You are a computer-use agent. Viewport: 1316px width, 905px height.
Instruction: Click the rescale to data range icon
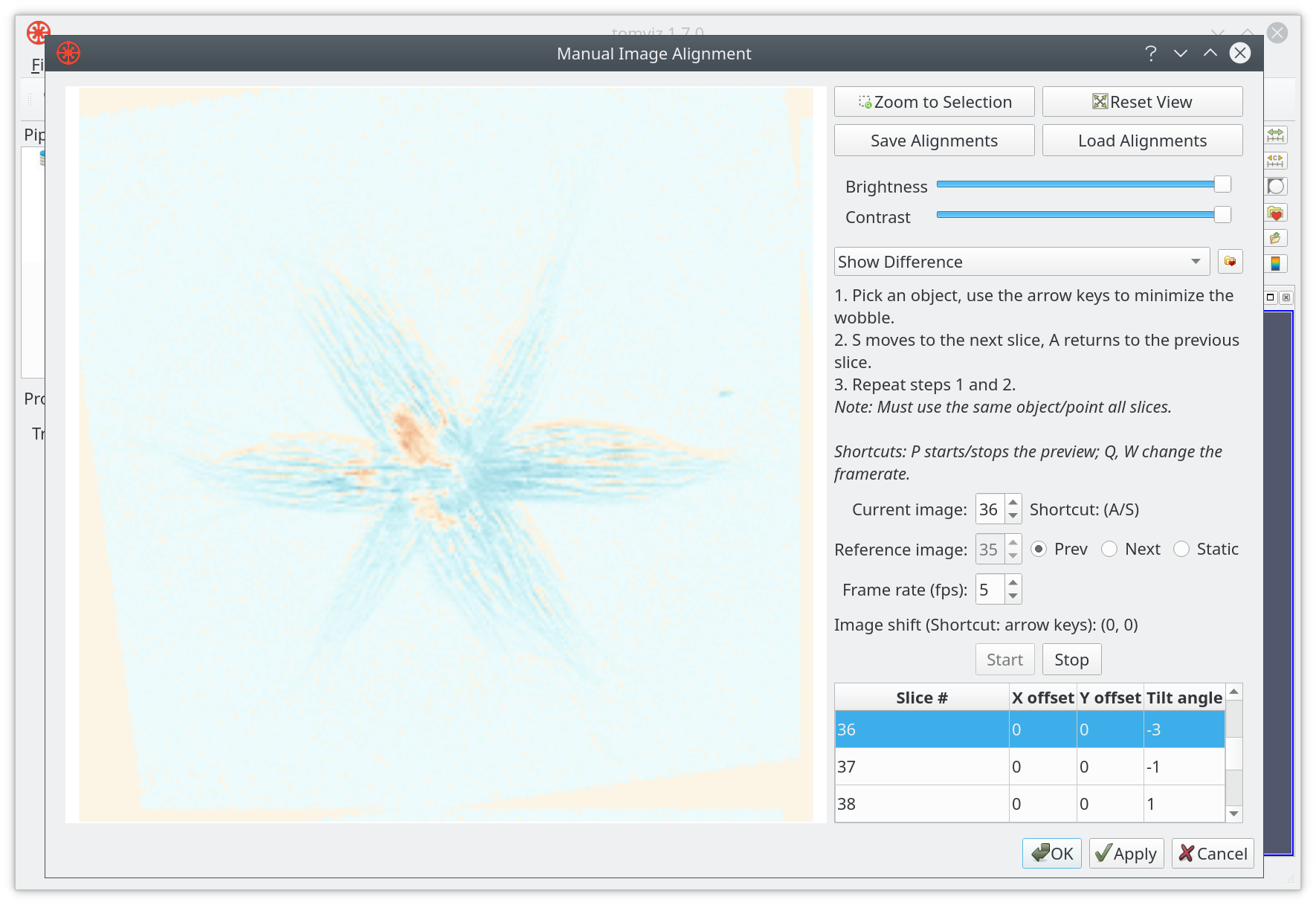1276,135
